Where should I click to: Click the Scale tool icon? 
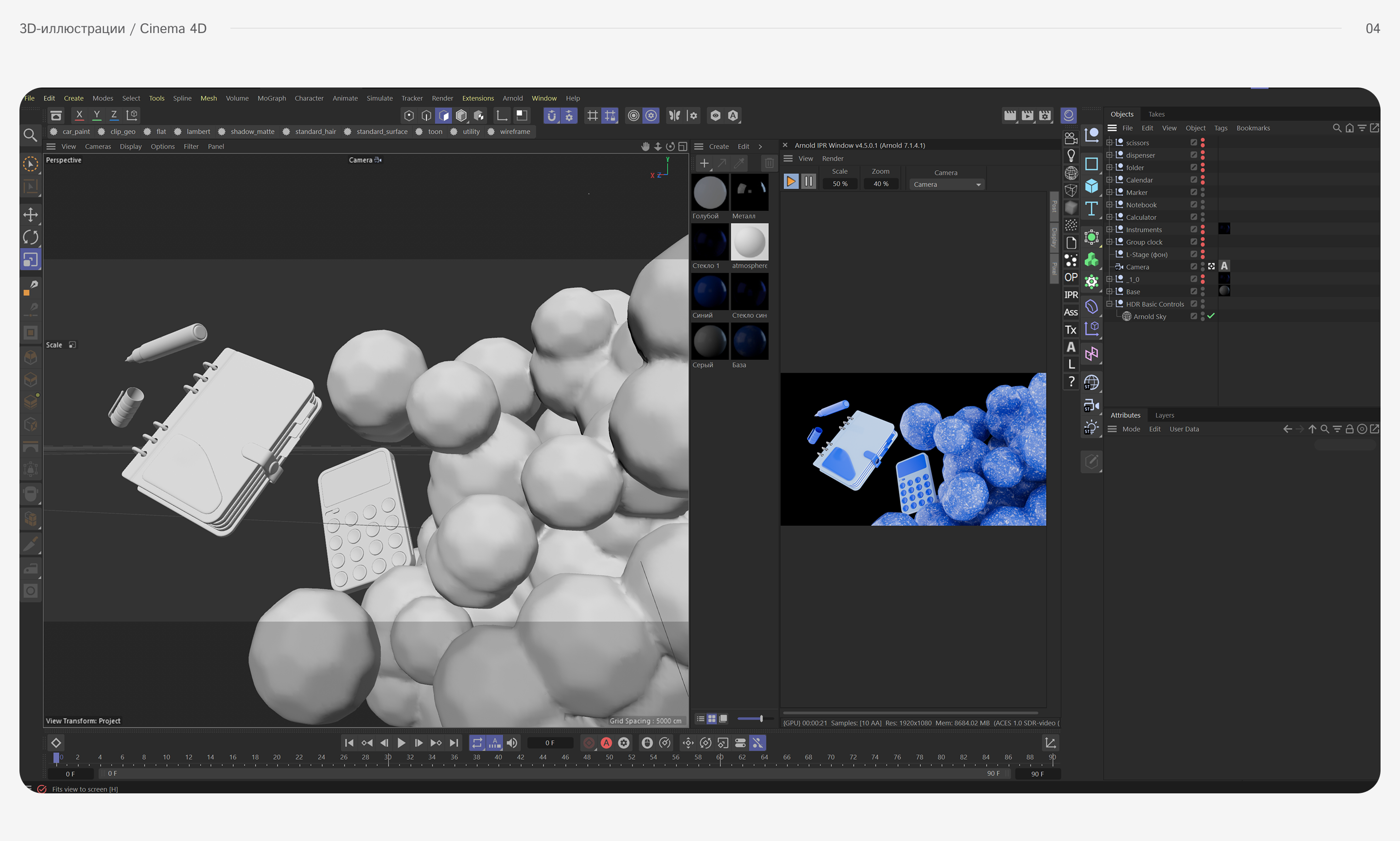(x=31, y=260)
